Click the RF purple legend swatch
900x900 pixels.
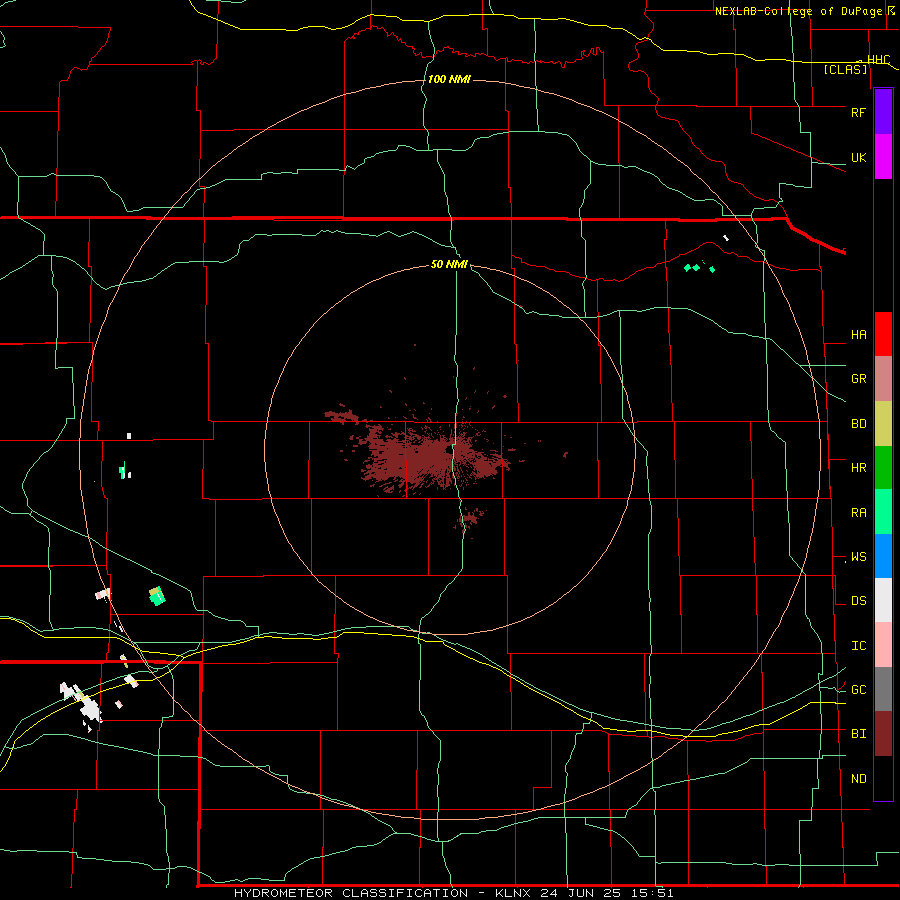pos(883,112)
